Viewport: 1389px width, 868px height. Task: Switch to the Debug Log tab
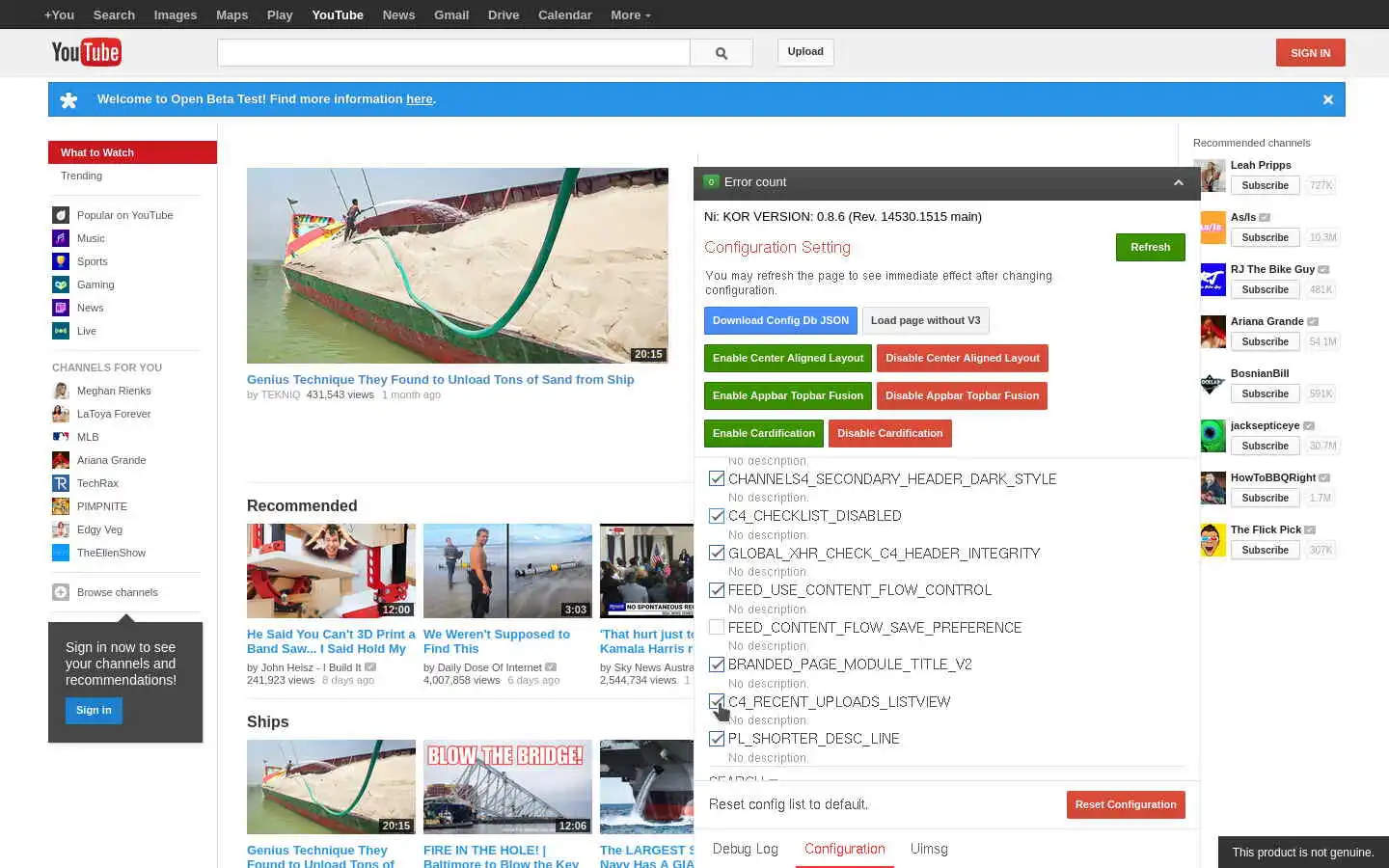[745, 849]
